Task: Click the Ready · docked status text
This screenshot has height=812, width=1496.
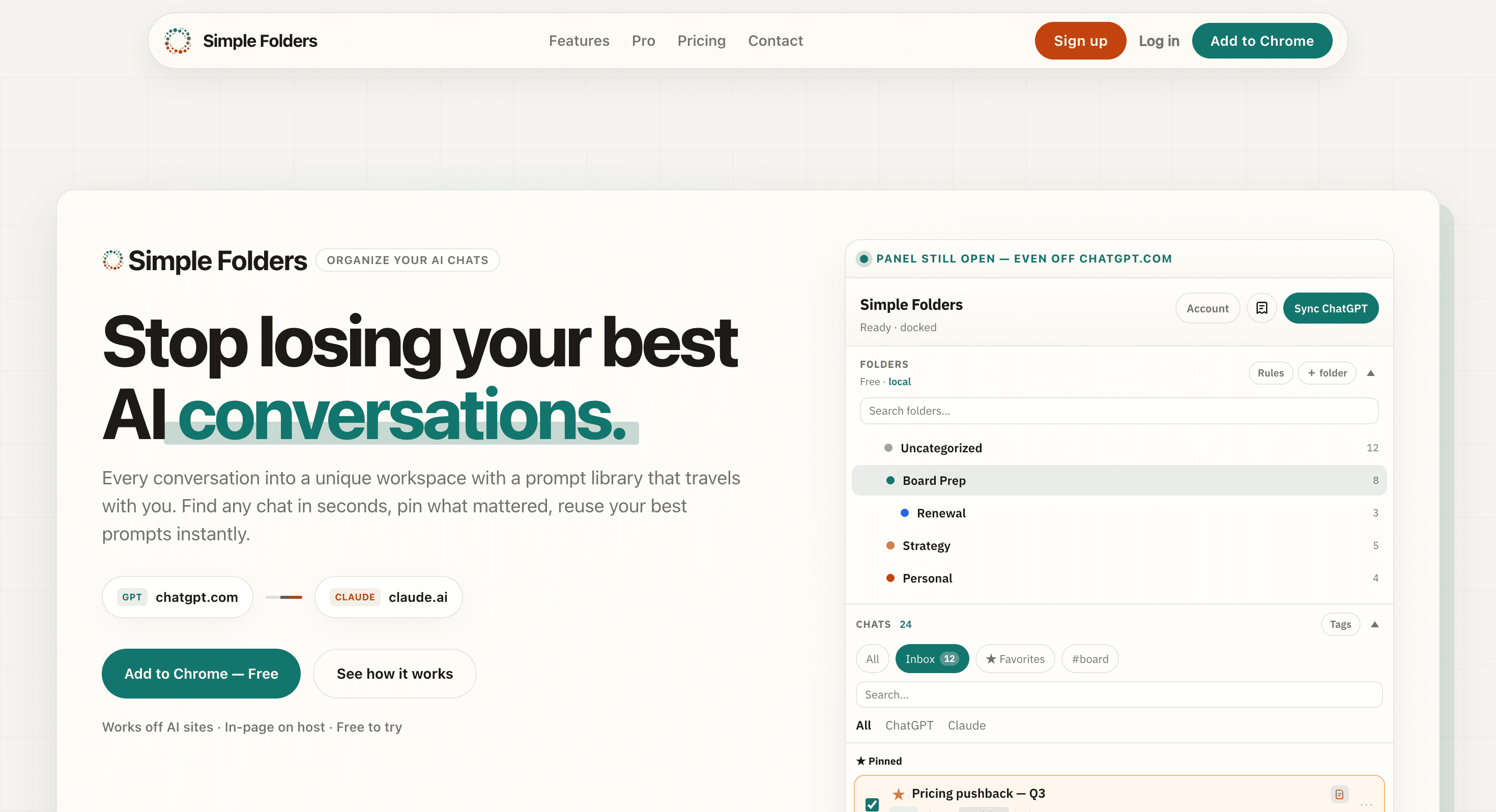Action: [x=898, y=328]
